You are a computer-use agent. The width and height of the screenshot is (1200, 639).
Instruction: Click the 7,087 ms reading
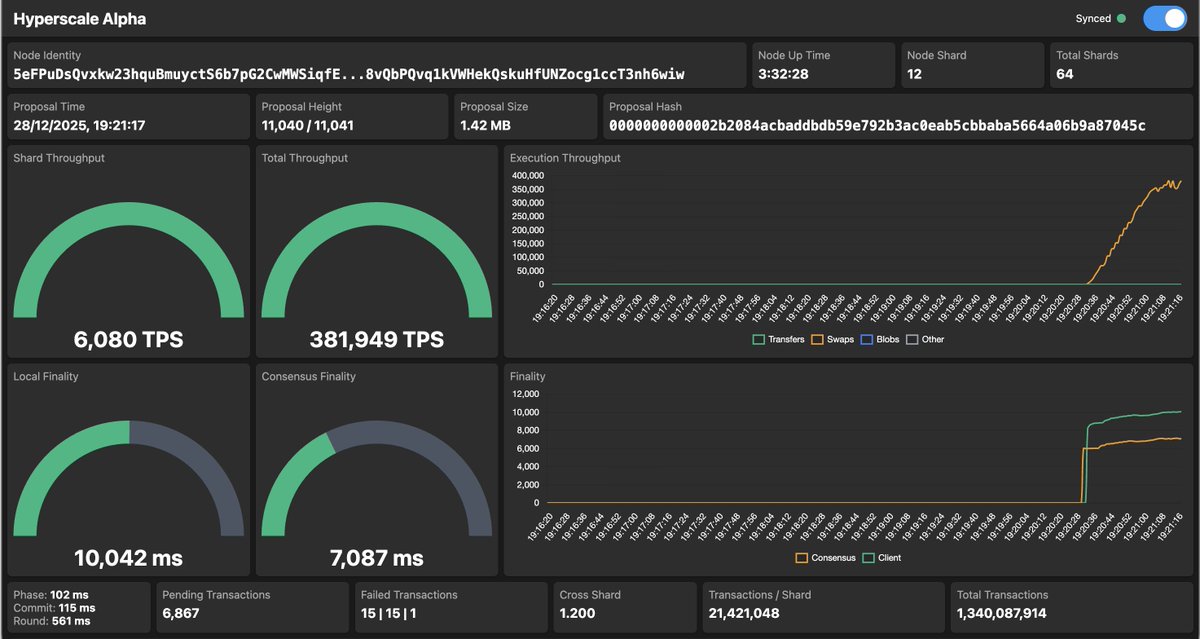pyautogui.click(x=377, y=558)
